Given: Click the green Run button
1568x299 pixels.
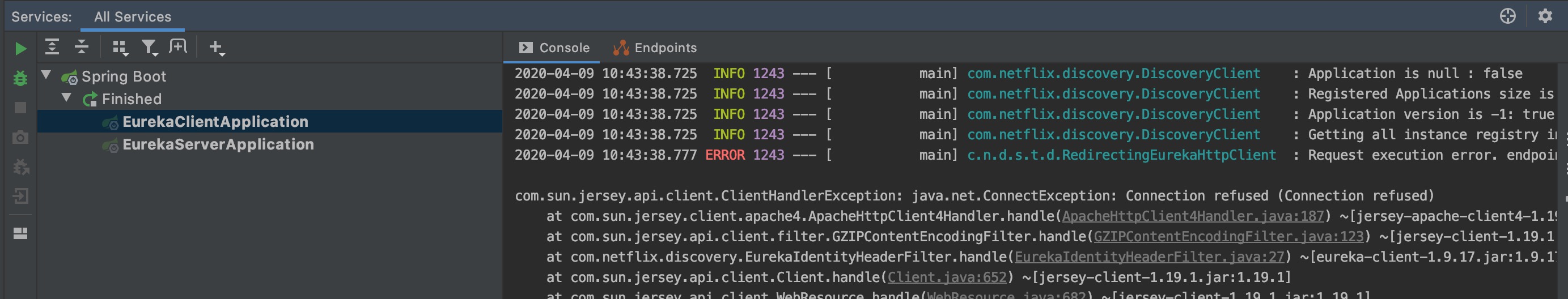Looking at the screenshot, I should [x=20, y=49].
